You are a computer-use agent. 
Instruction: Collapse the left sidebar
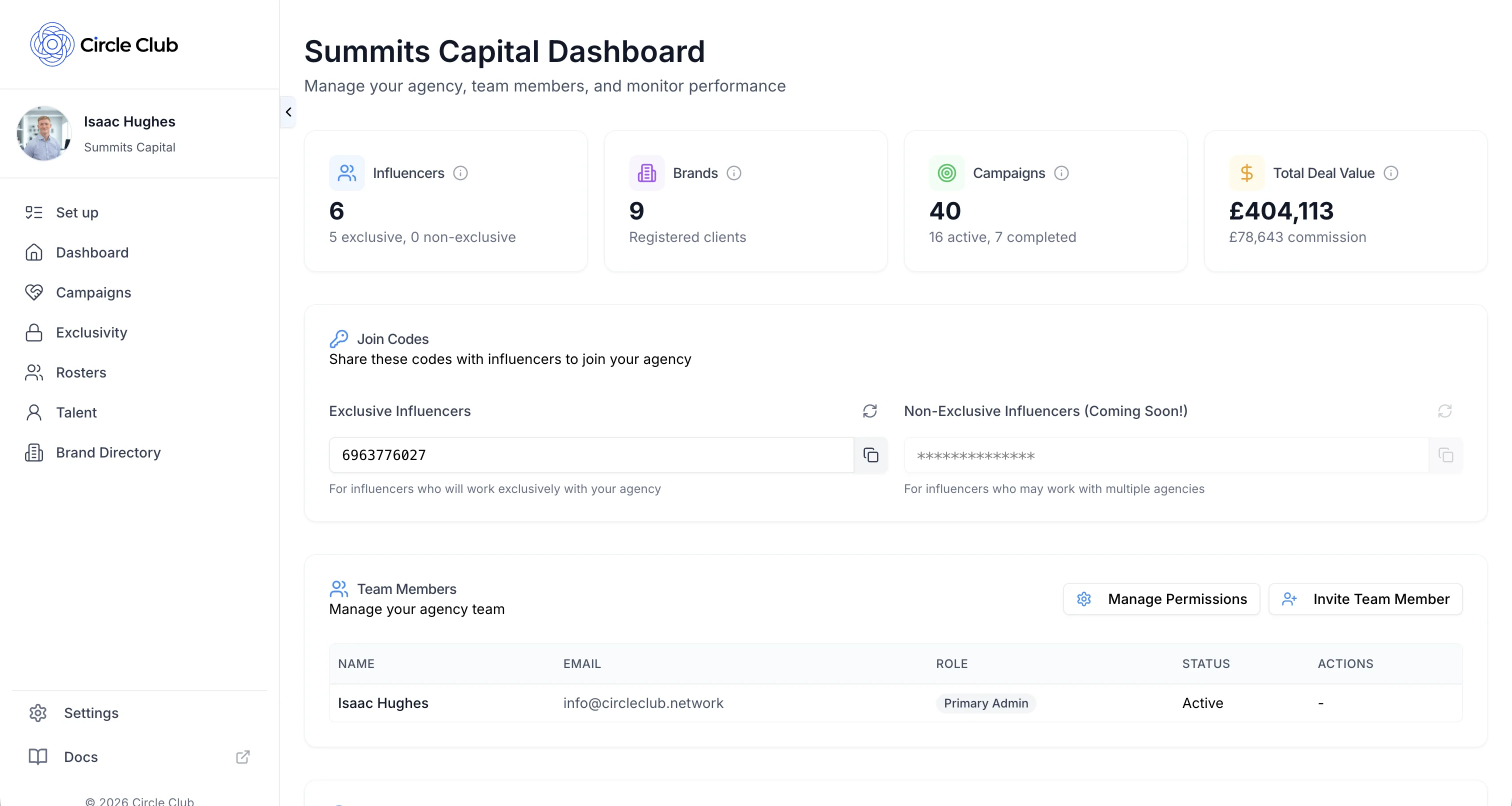[288, 111]
